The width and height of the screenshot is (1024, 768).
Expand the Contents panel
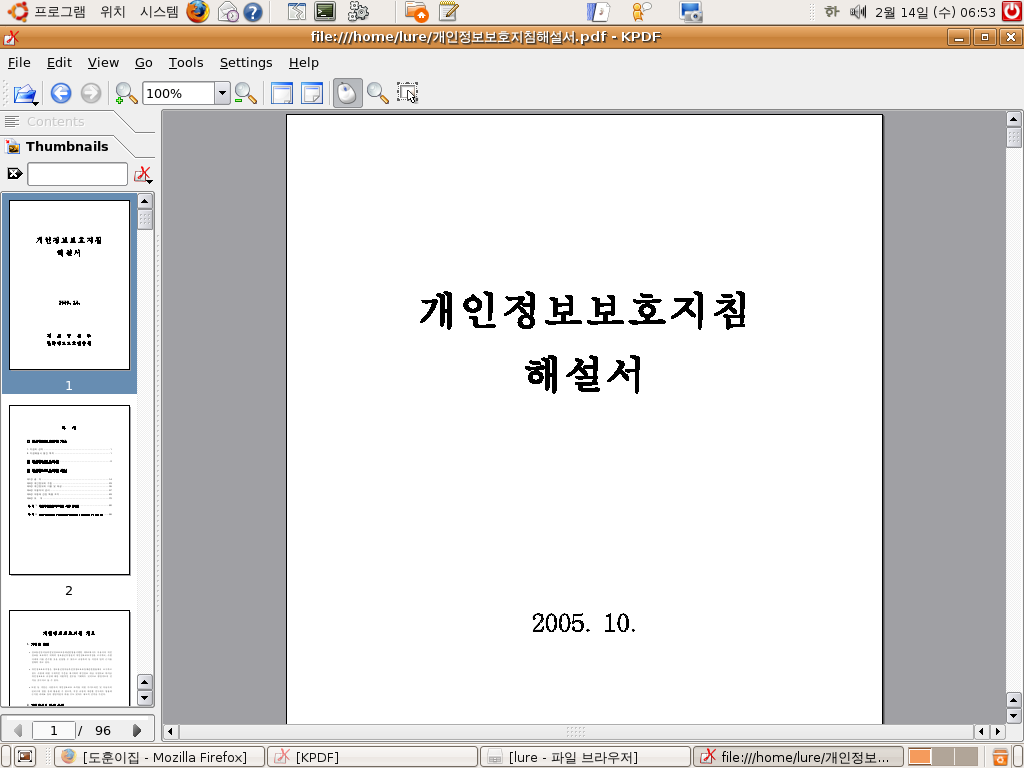coord(45,121)
